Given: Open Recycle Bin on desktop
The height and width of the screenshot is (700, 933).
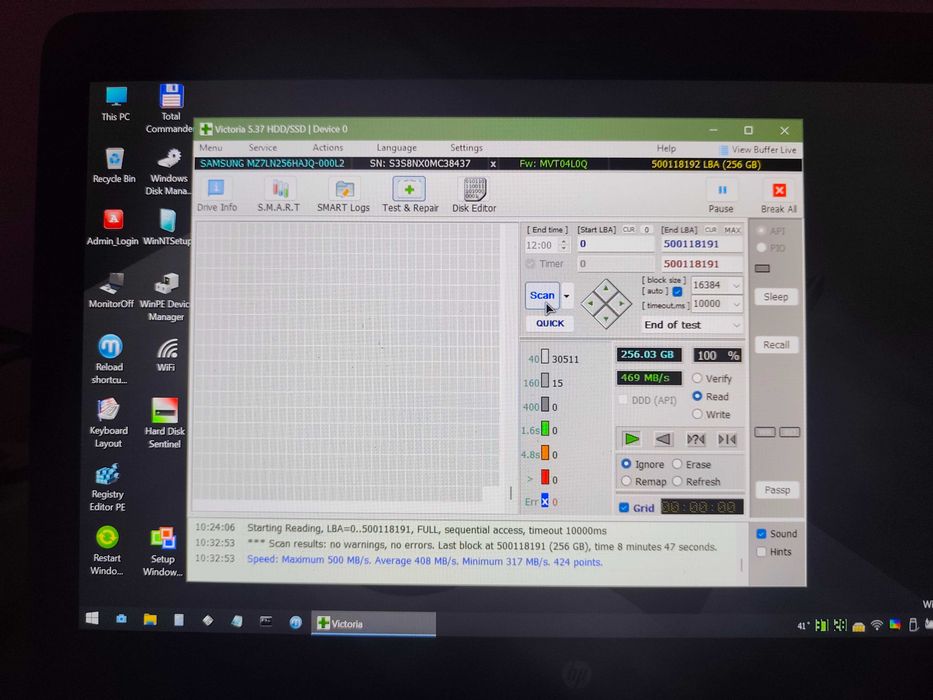Looking at the screenshot, I should tap(114, 165).
